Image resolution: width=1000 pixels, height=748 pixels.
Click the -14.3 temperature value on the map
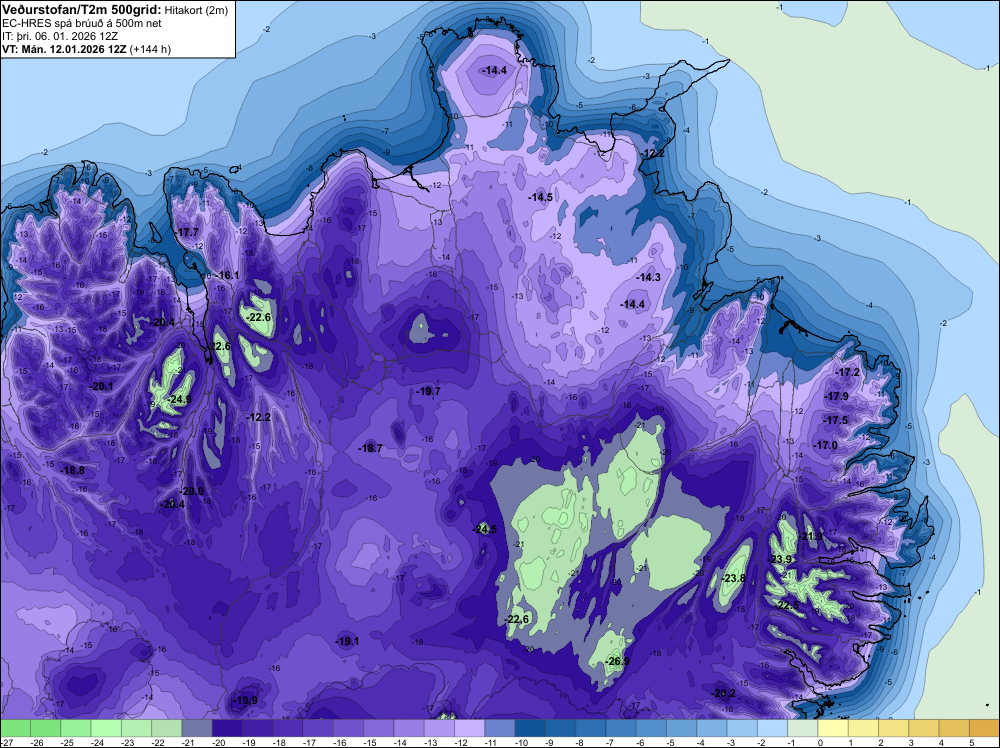[x=649, y=277]
